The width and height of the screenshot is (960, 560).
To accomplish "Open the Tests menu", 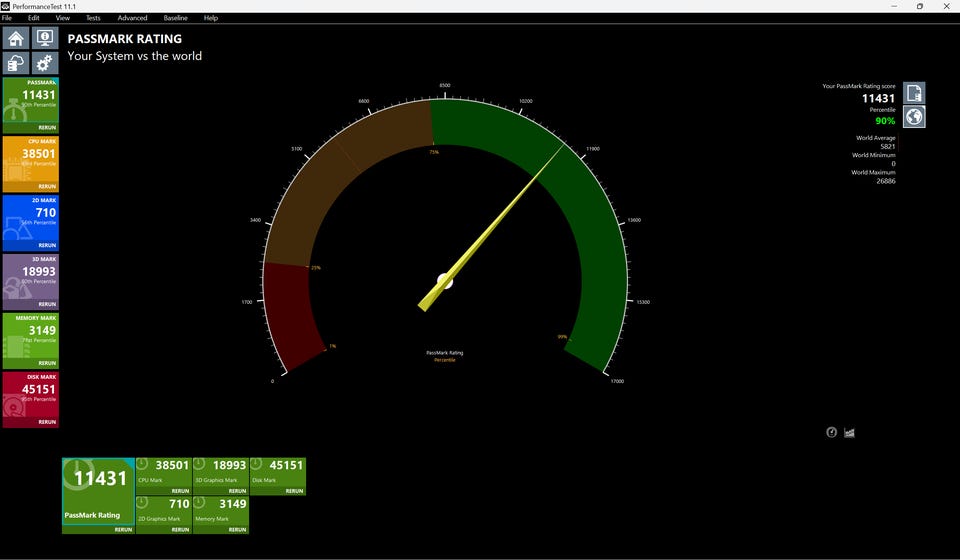I will click(x=93, y=18).
